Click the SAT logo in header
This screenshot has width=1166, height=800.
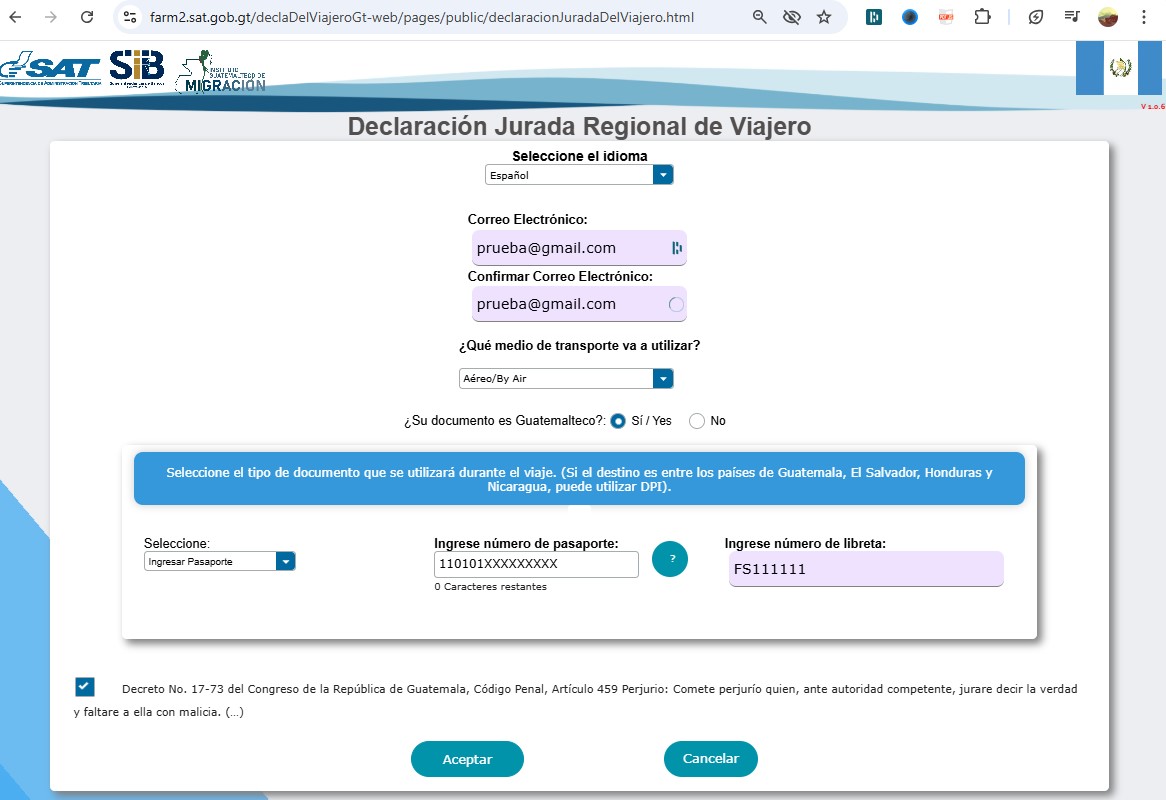[x=50, y=70]
